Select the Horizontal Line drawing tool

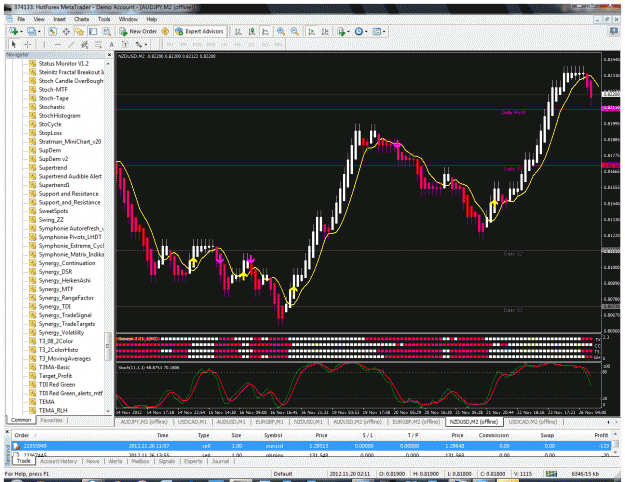[57, 44]
